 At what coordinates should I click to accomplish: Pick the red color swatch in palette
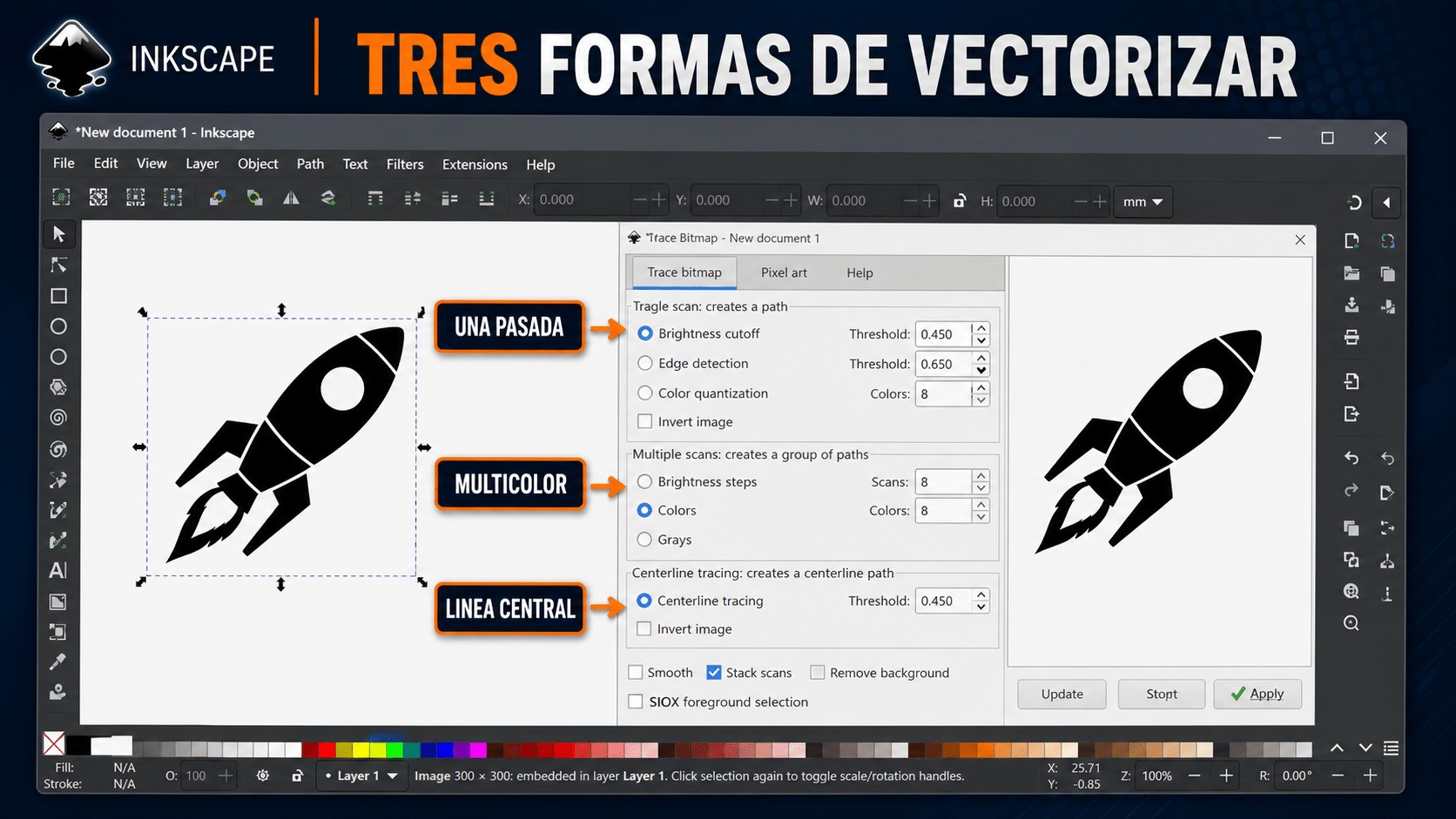327,749
